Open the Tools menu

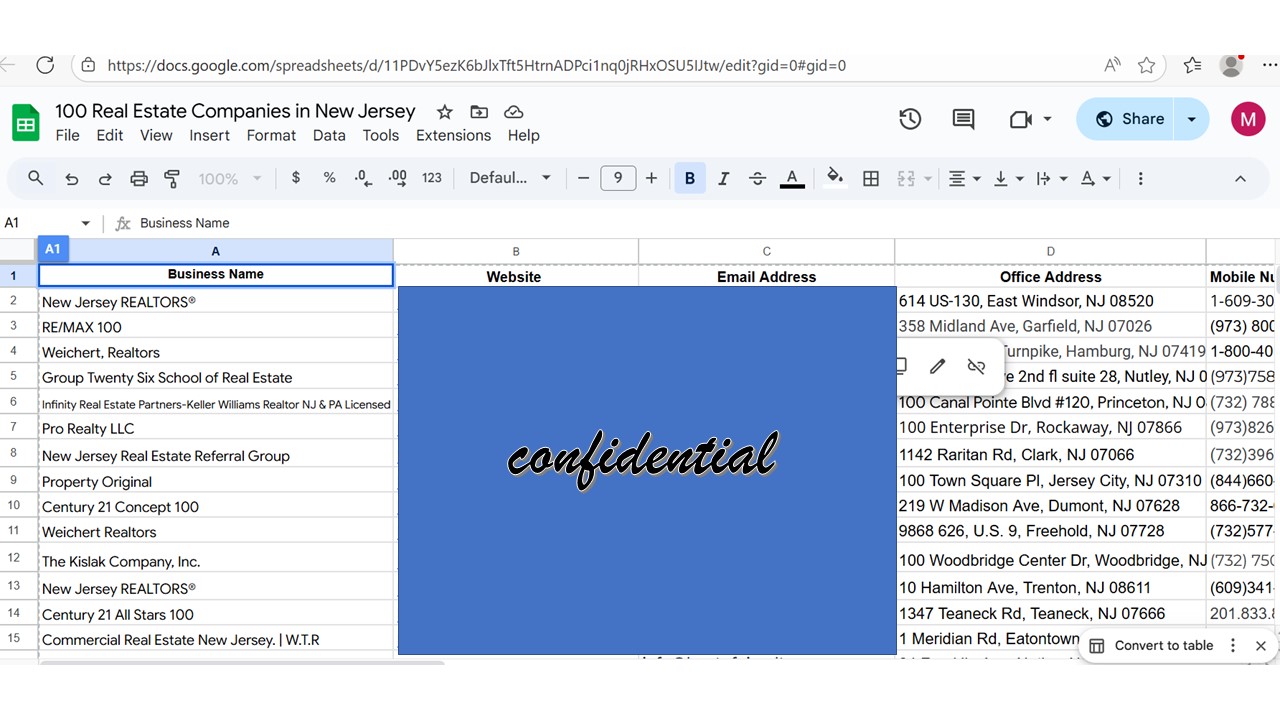(x=380, y=135)
